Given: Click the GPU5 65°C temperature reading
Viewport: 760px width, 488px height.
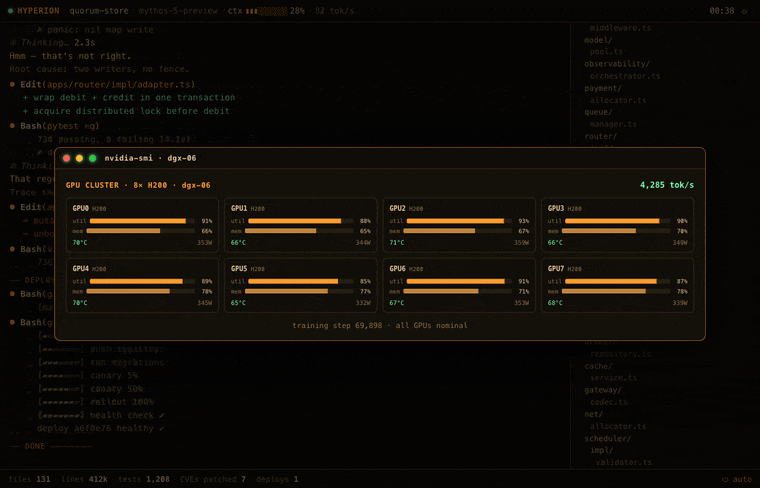Looking at the screenshot, I should 238,303.
